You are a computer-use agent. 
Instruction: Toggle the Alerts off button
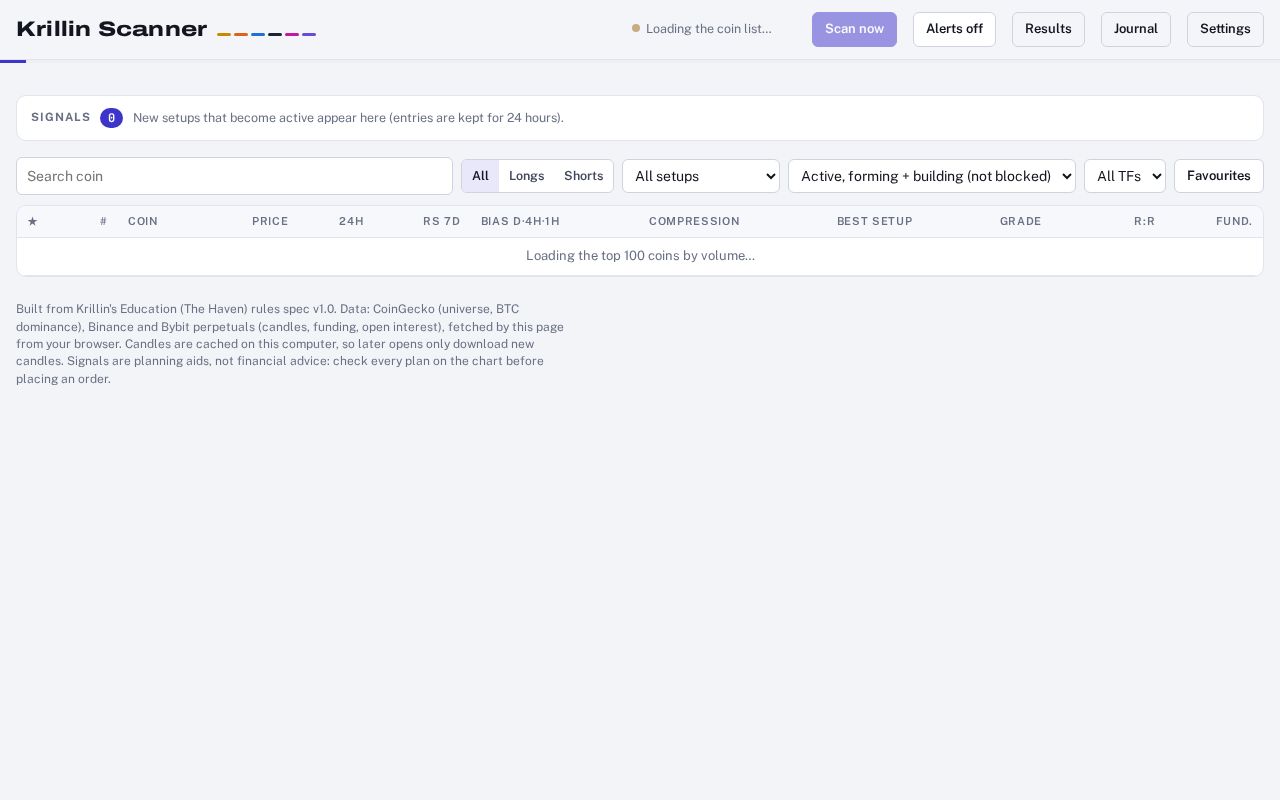[x=954, y=29]
